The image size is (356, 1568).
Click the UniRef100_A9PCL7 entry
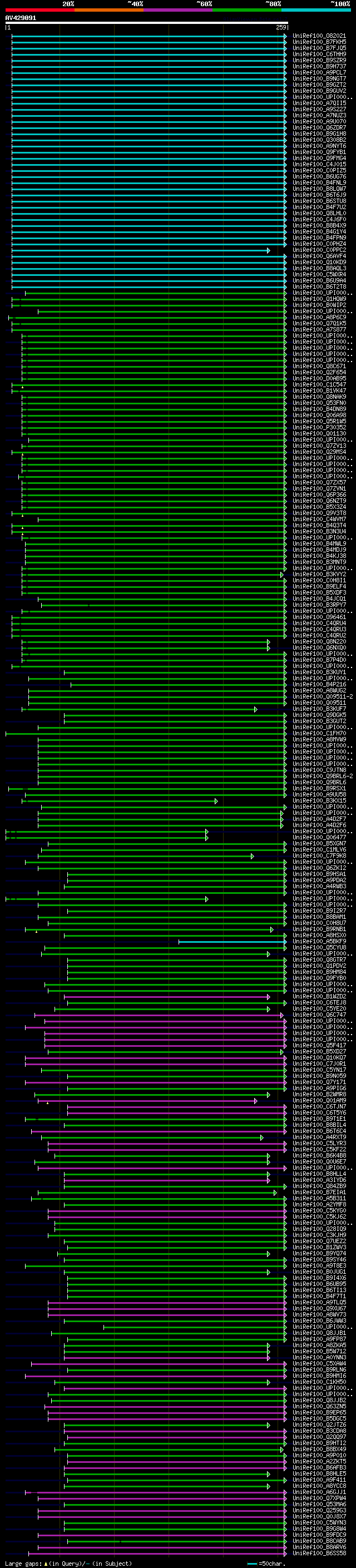[x=319, y=72]
